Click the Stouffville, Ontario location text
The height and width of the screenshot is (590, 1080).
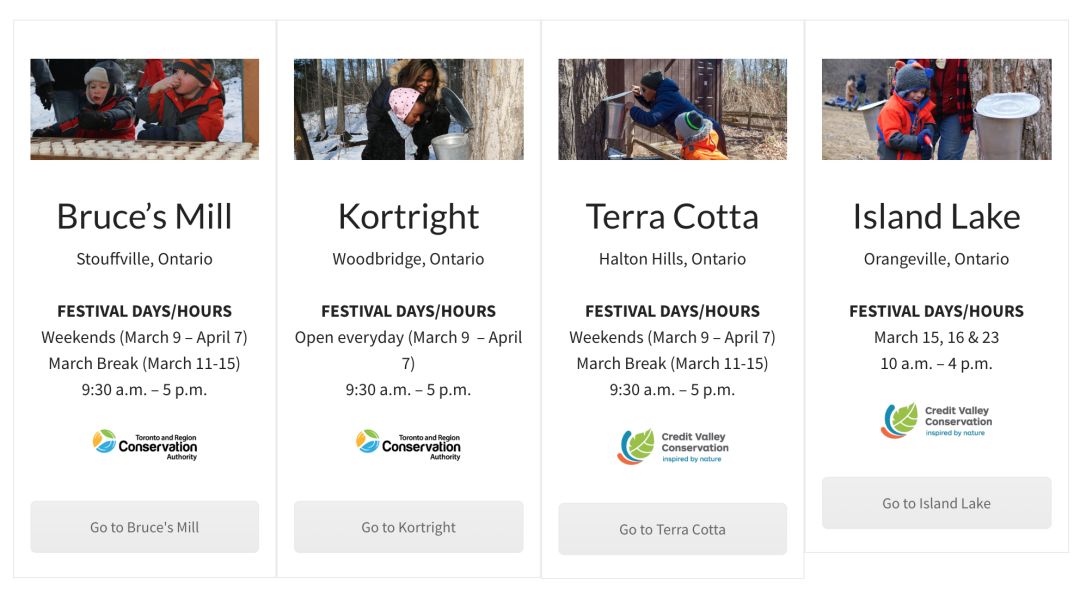tap(145, 259)
